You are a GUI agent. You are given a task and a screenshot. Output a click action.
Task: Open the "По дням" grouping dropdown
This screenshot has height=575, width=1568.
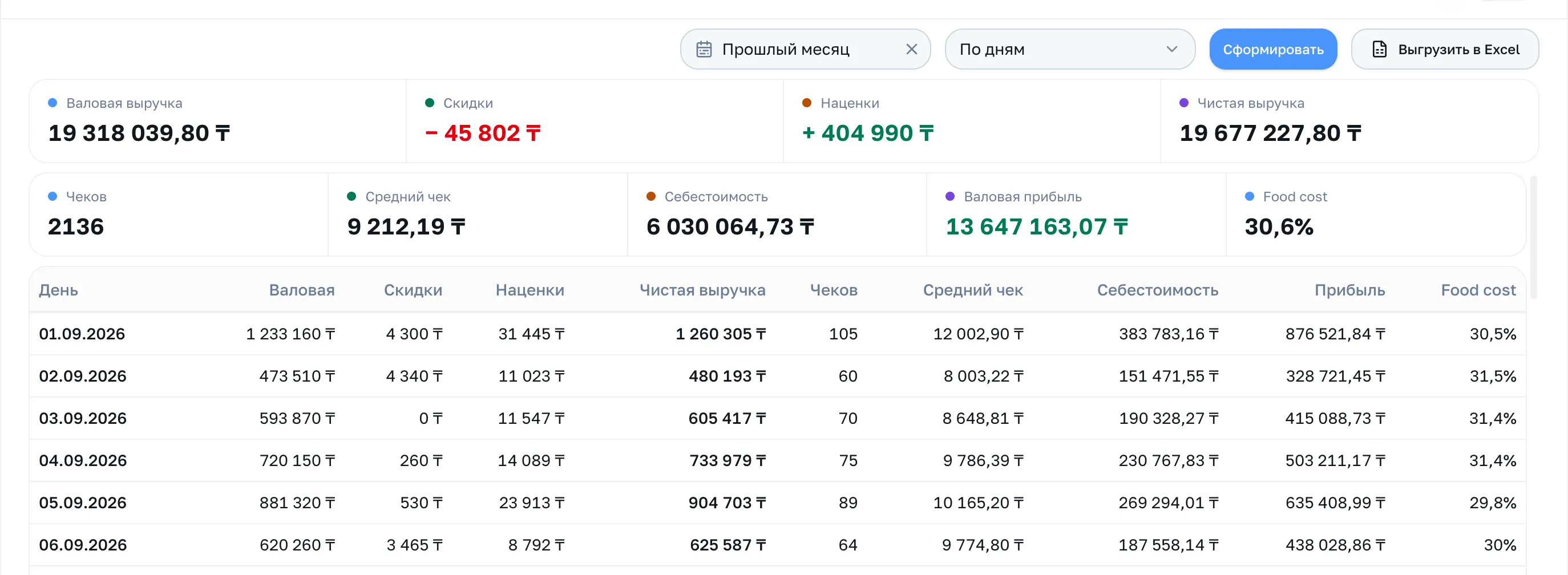pos(1069,49)
